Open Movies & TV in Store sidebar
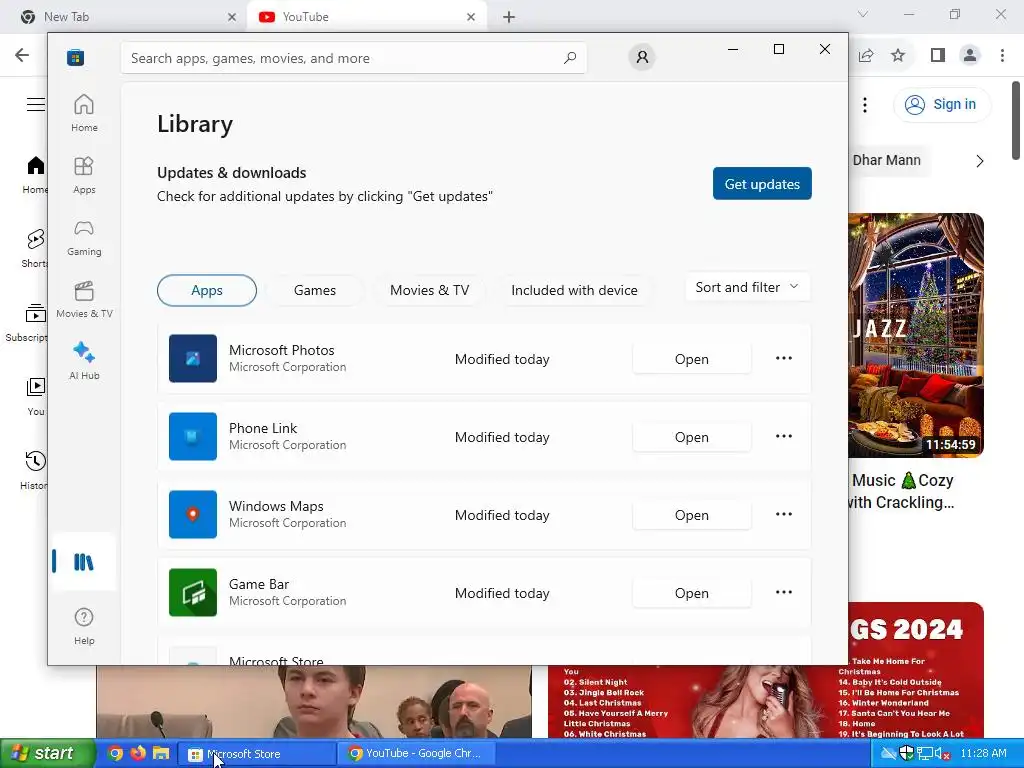Viewport: 1024px width, 768px height. point(84,299)
